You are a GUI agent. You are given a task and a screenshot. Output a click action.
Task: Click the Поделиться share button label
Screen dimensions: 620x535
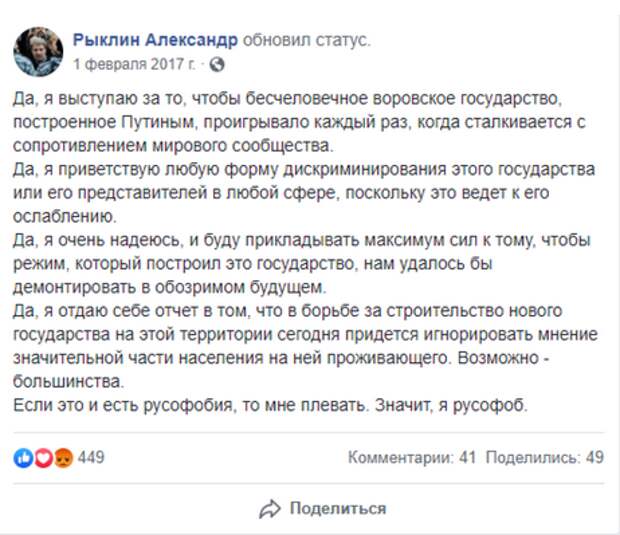point(338,508)
